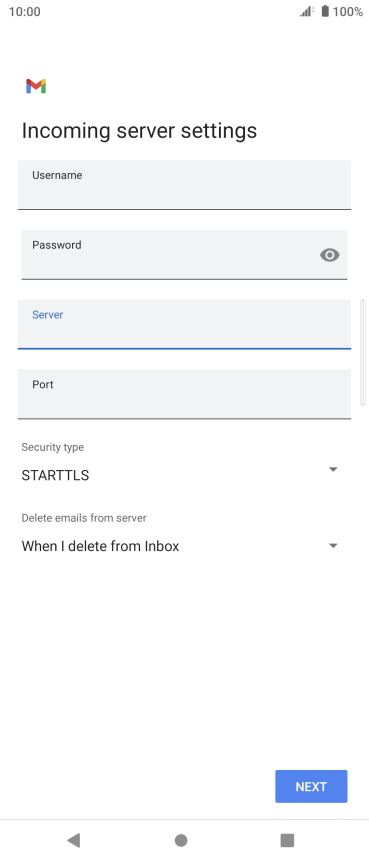The width and height of the screenshot is (369, 862).
Task: Click the Gmail logo icon
Action: (36, 86)
